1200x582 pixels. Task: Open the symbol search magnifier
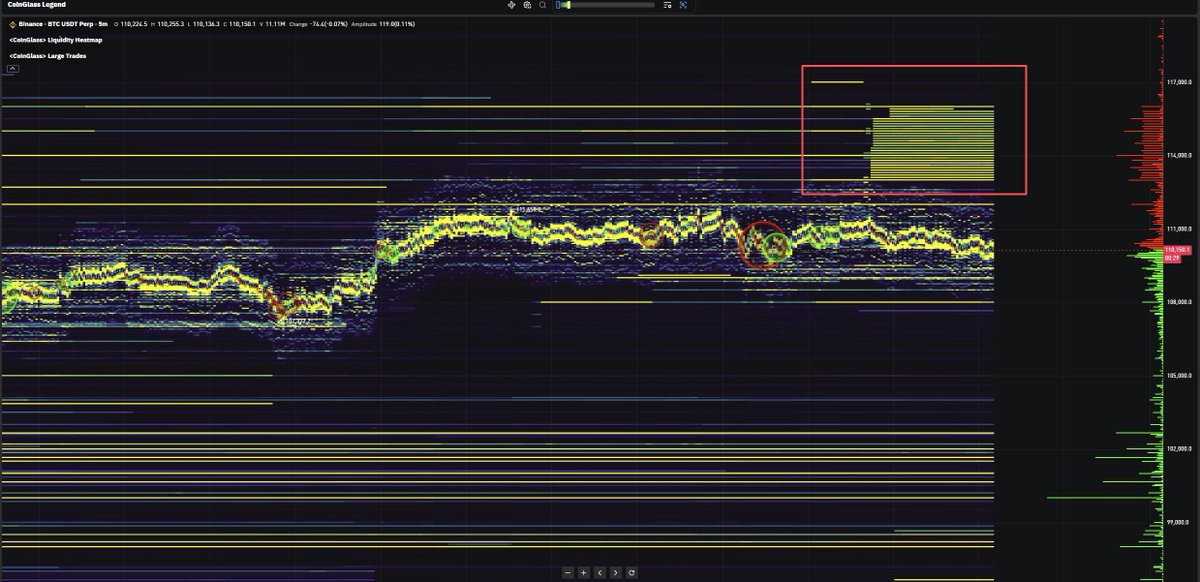[x=543, y=5]
